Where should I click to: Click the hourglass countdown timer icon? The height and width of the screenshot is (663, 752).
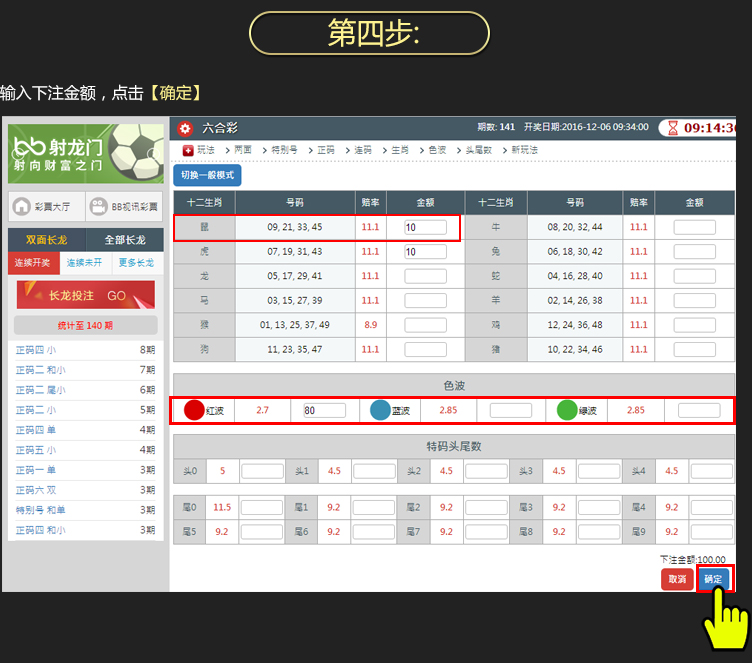pyautogui.click(x=673, y=128)
